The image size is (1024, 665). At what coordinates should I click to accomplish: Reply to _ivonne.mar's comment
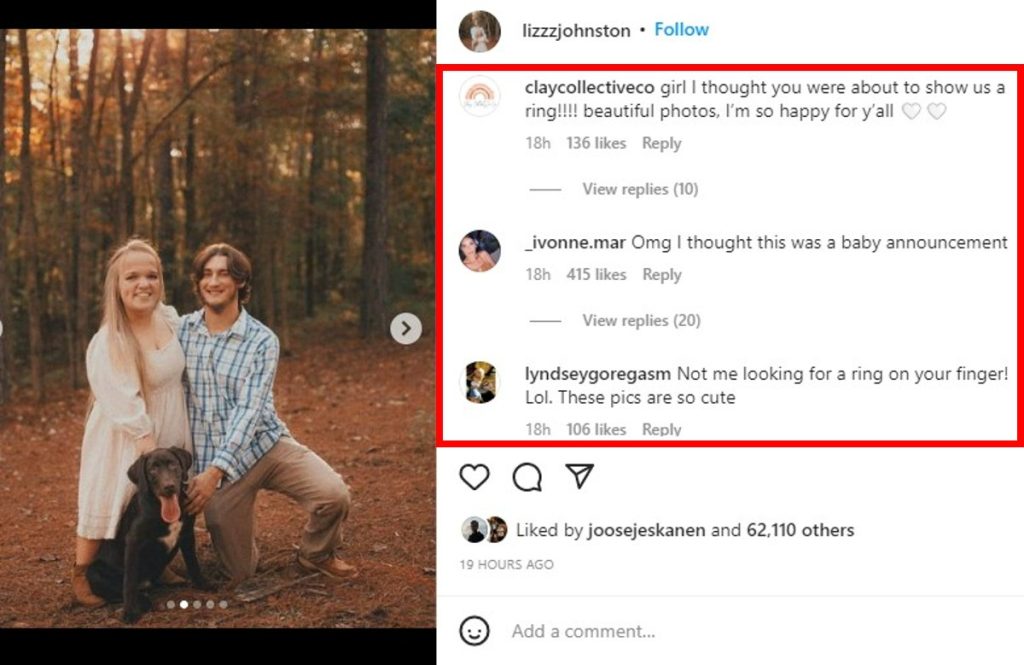tap(661, 274)
